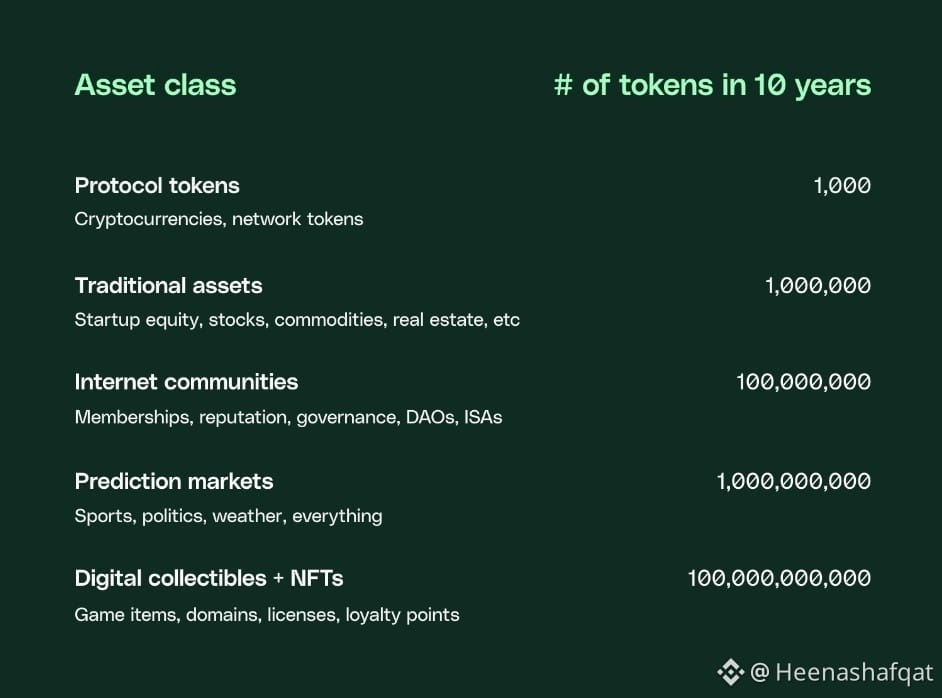Select the 'Prediction markets' row title

point(174,481)
